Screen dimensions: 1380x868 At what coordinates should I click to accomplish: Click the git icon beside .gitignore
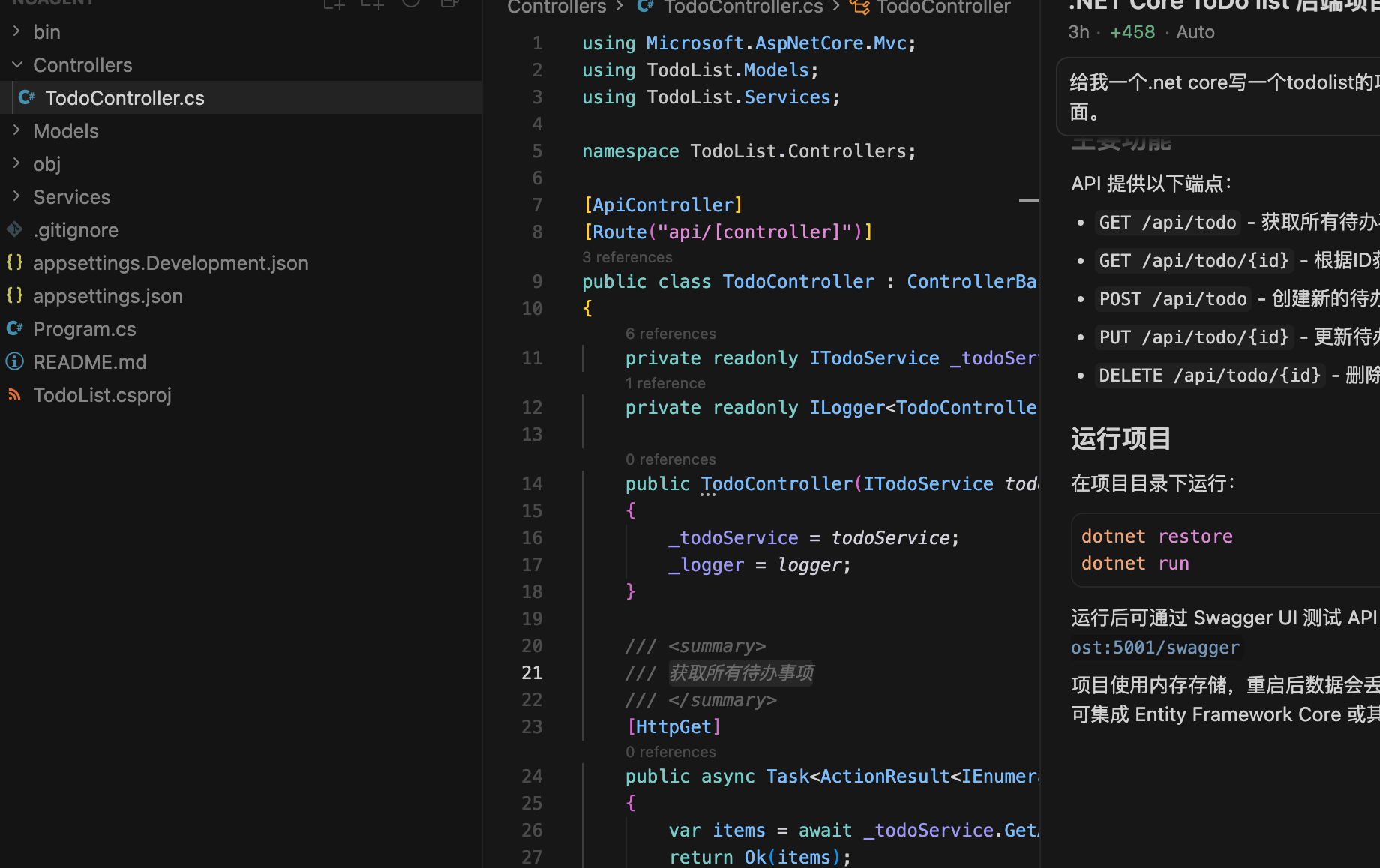pyautogui.click(x=15, y=229)
